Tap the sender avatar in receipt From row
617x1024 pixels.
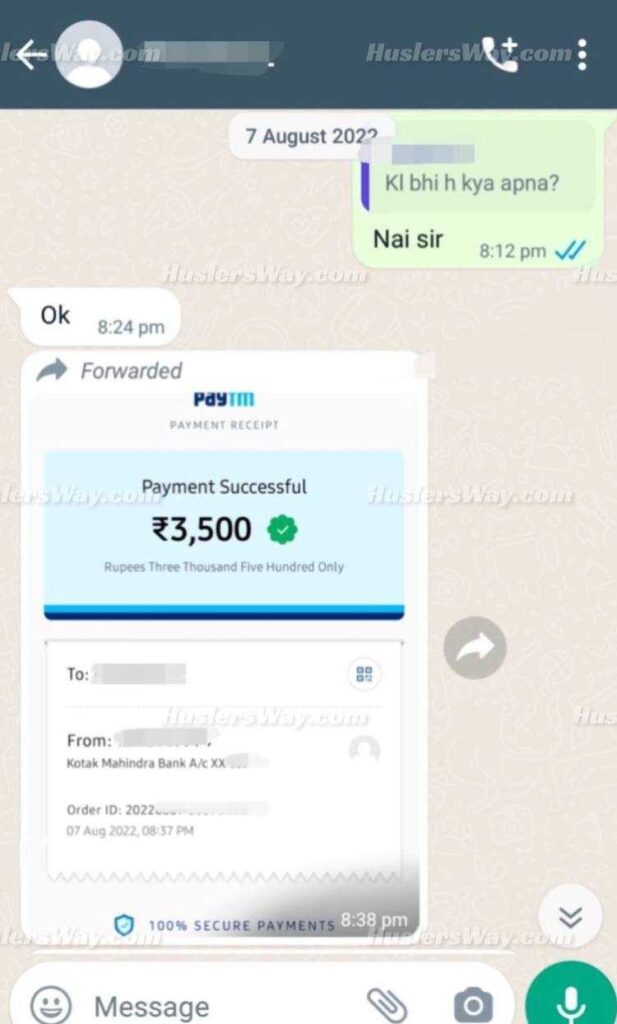[364, 750]
